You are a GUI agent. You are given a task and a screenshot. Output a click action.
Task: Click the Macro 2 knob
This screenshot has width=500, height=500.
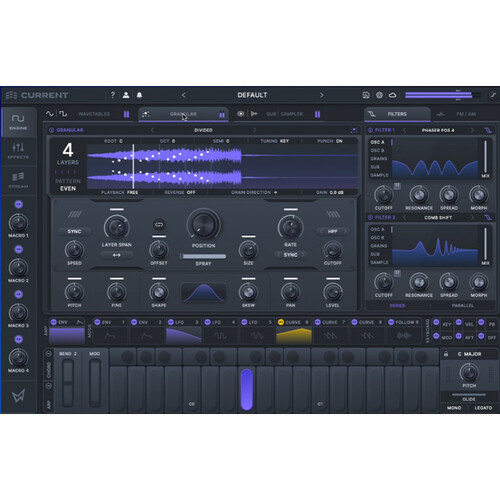18,267
